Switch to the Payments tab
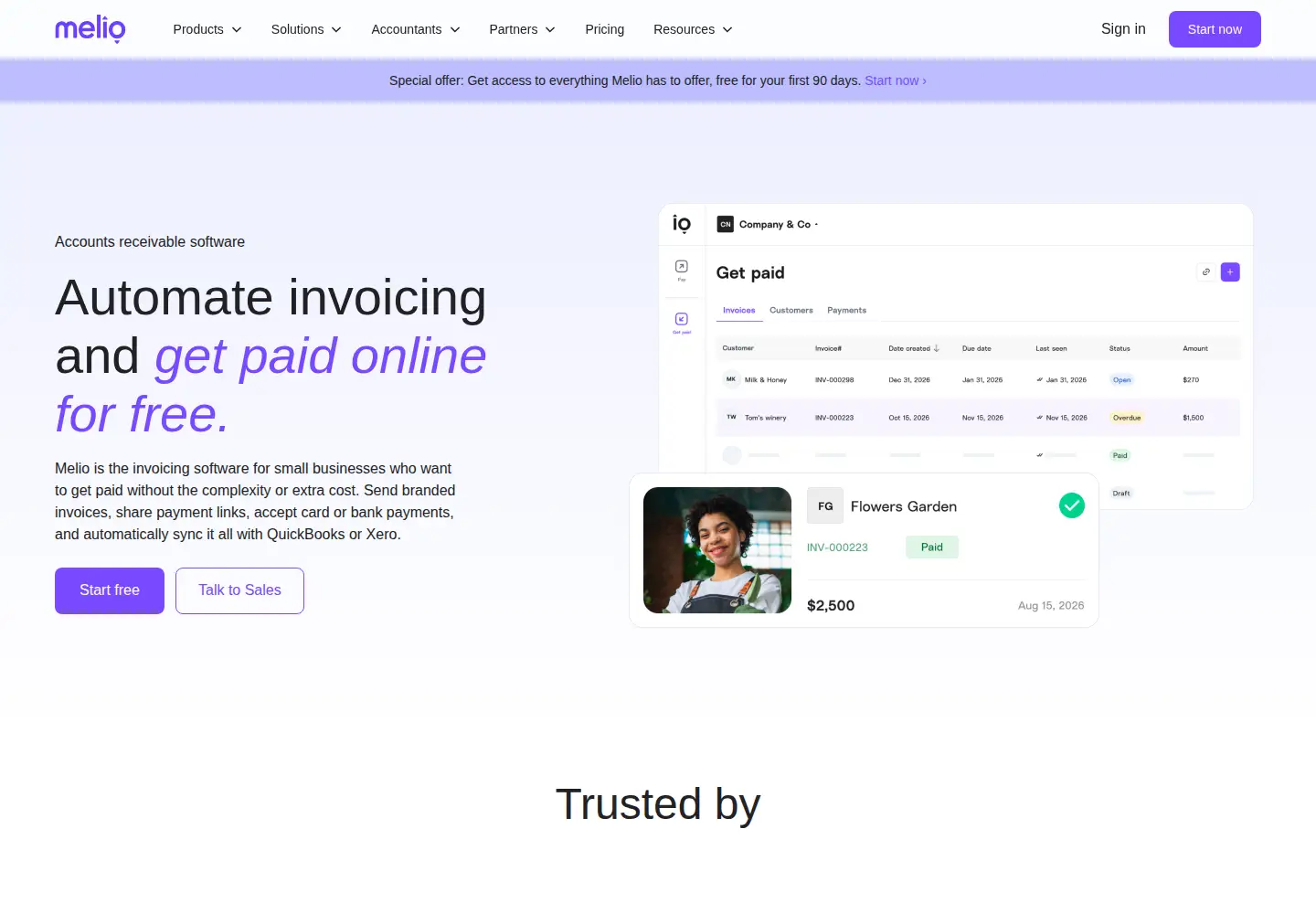Image resolution: width=1316 pixels, height=914 pixels. point(847,311)
